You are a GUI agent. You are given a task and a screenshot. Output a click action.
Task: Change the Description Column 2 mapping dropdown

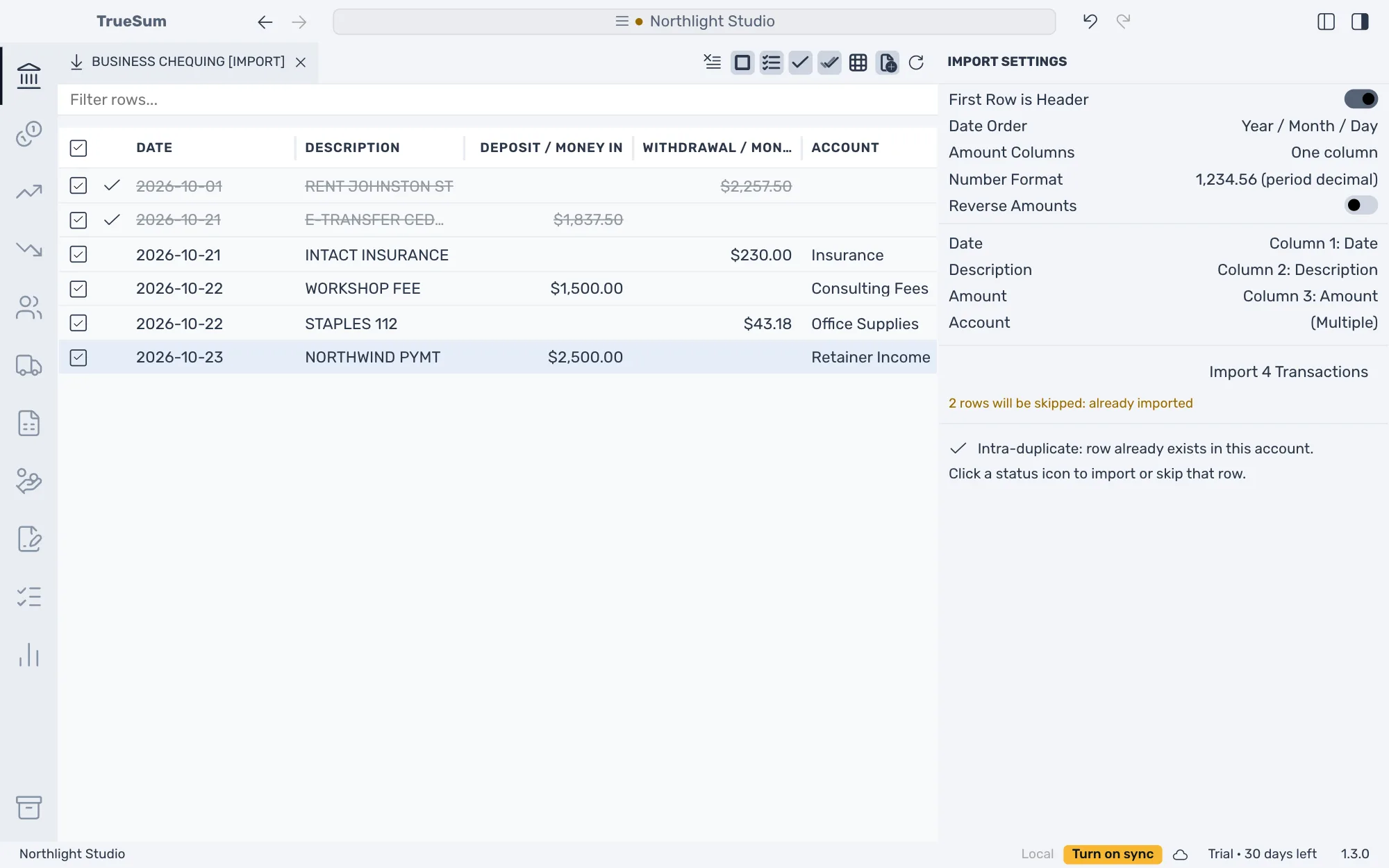[x=1297, y=269]
